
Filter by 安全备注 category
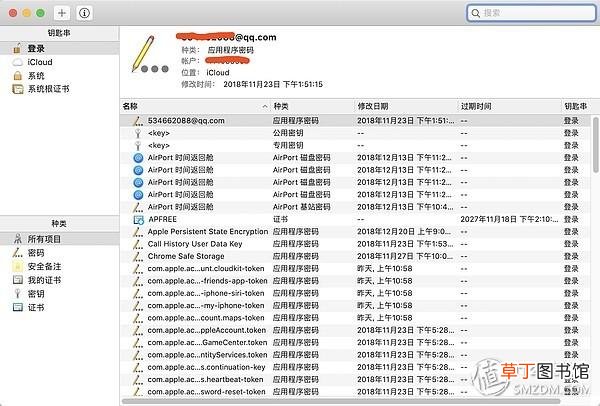(59, 266)
